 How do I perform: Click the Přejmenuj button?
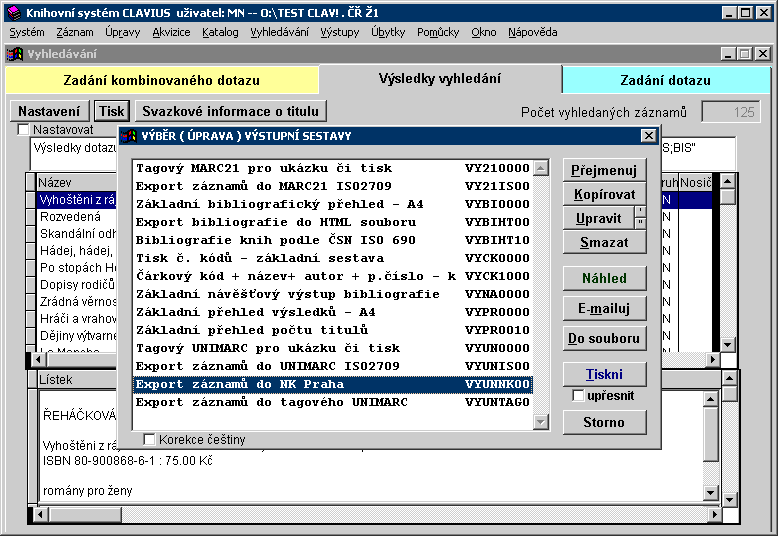[604, 170]
